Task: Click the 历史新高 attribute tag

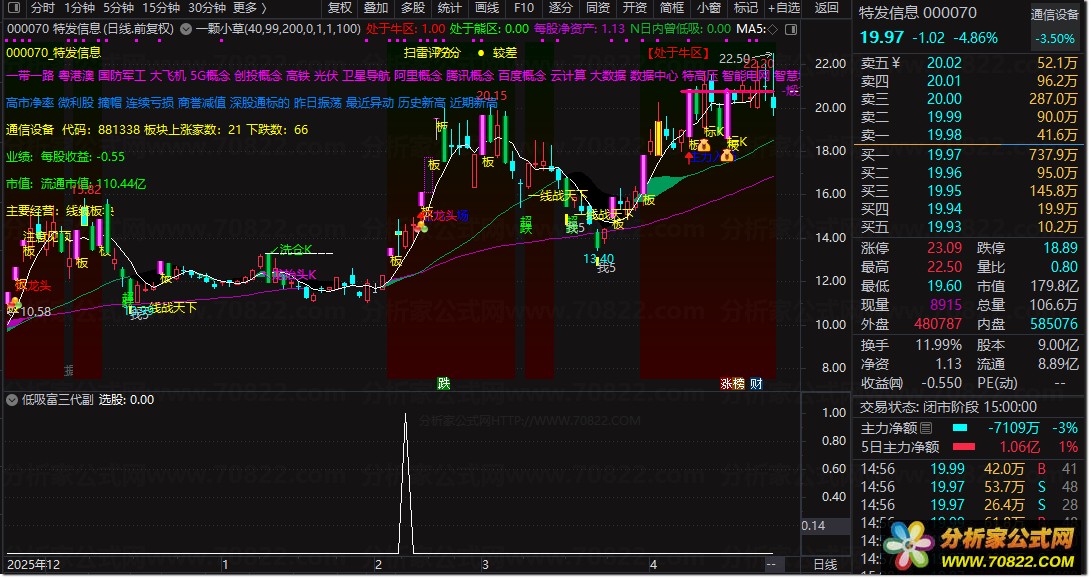Action: pos(422,103)
